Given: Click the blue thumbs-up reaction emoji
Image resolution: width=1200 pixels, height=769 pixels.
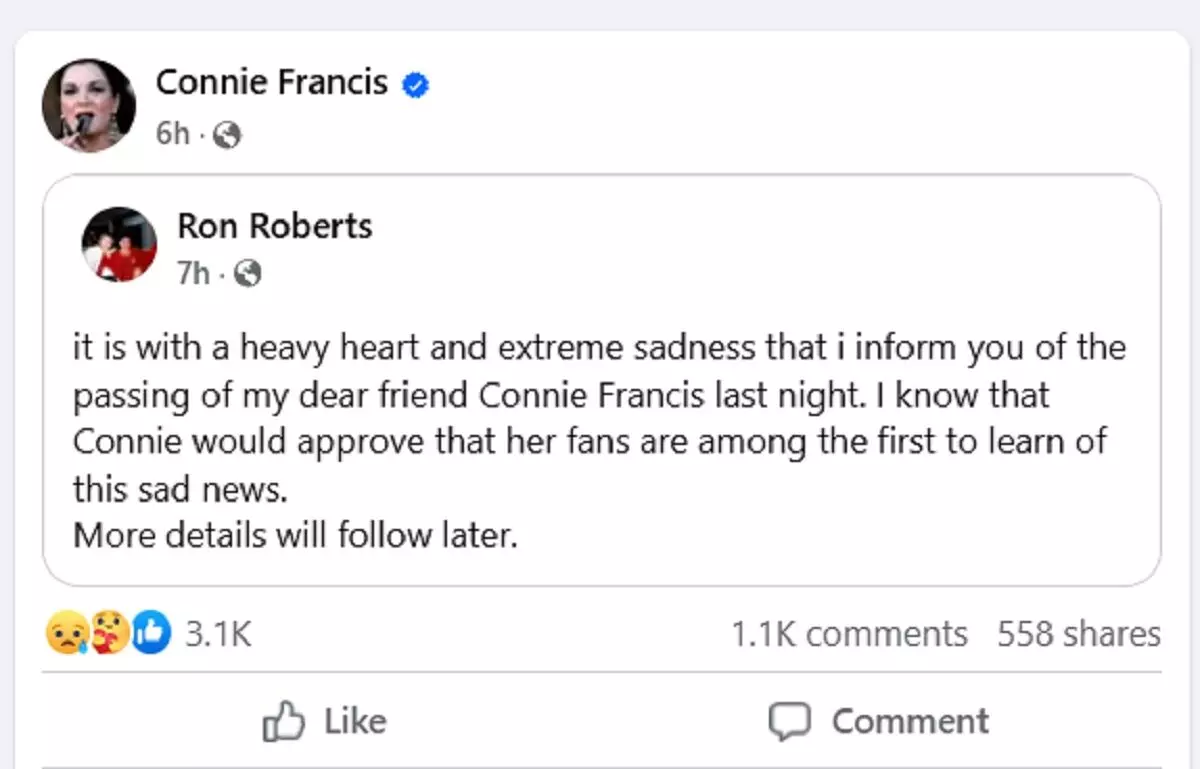Looking at the screenshot, I should click(x=151, y=634).
